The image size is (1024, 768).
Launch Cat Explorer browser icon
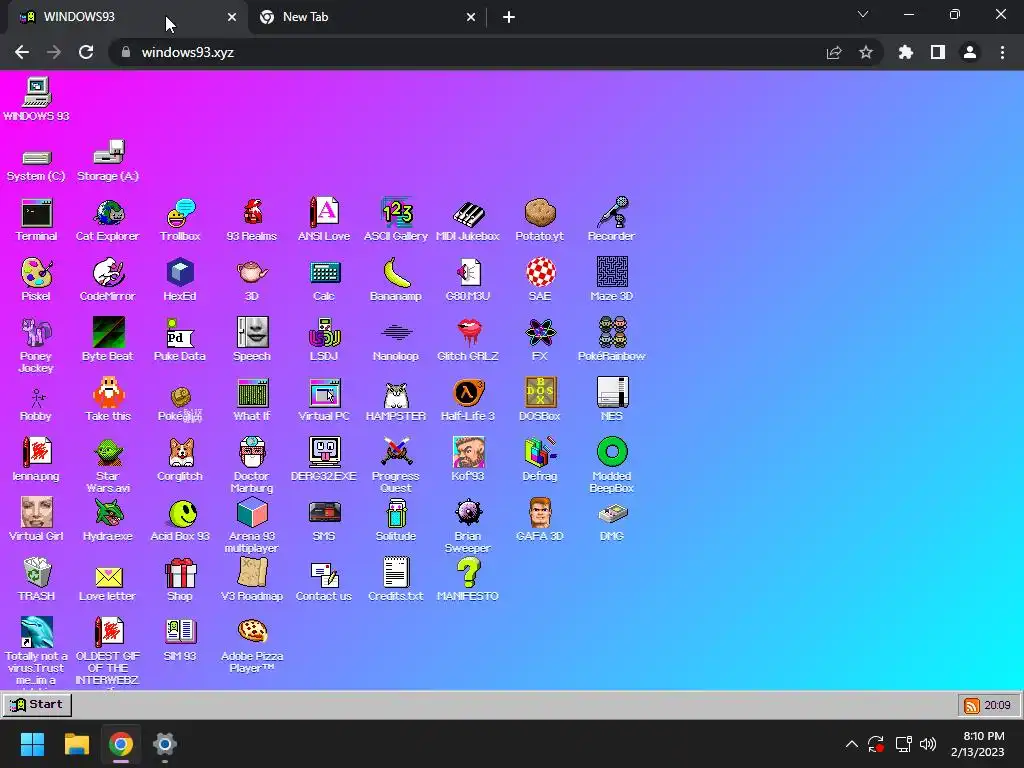(108, 220)
